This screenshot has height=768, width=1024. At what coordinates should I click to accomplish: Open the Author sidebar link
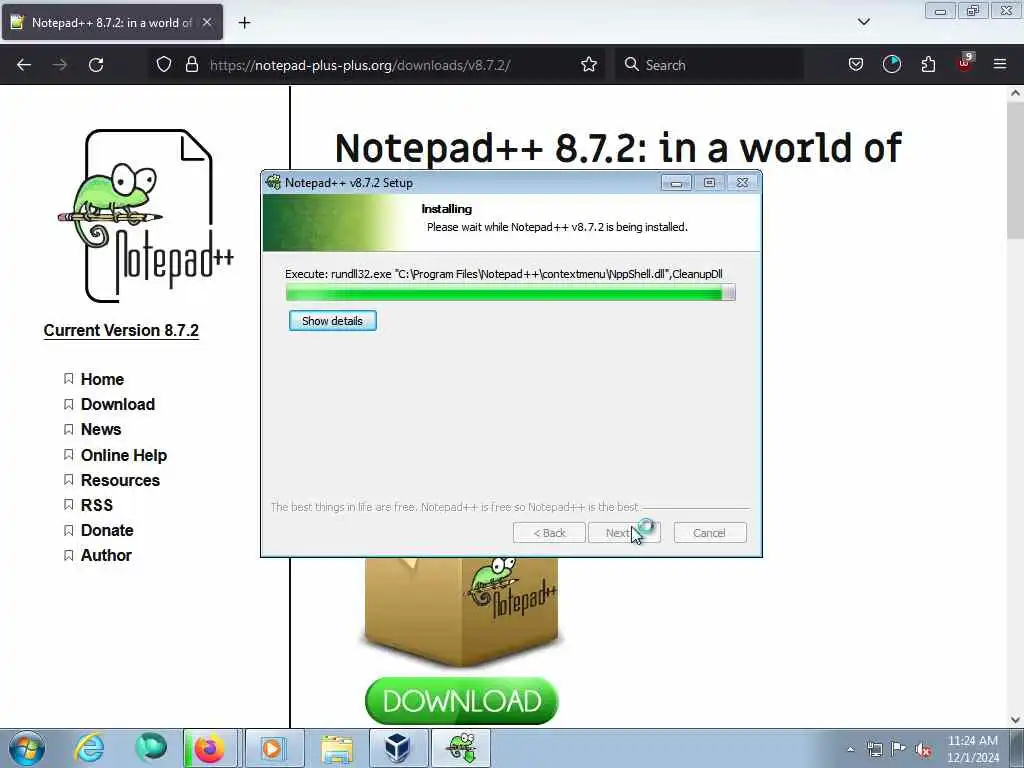pyautogui.click(x=106, y=555)
